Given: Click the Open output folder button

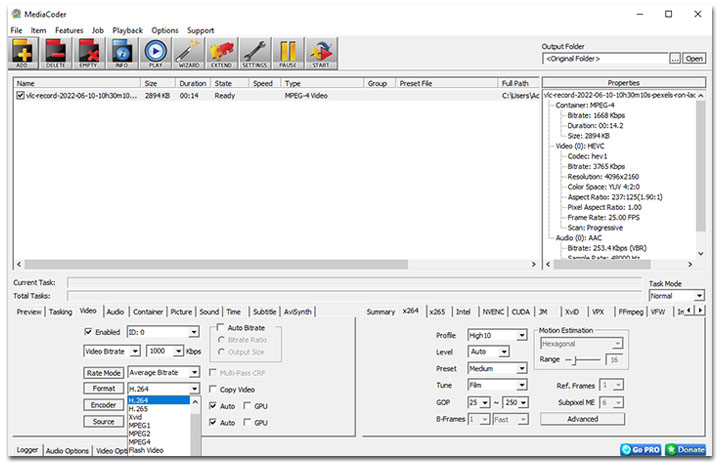Looking at the screenshot, I should pyautogui.click(x=694, y=58).
